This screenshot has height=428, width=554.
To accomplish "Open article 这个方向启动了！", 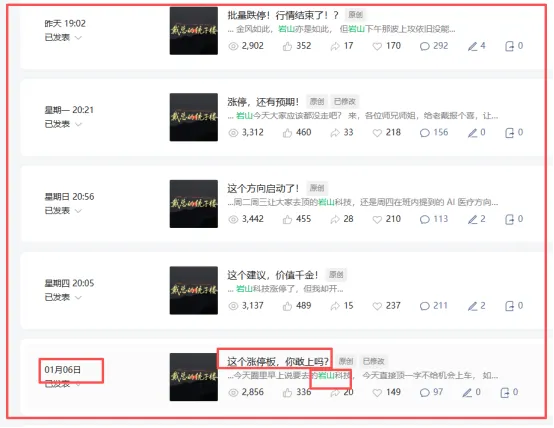I will [x=263, y=188].
